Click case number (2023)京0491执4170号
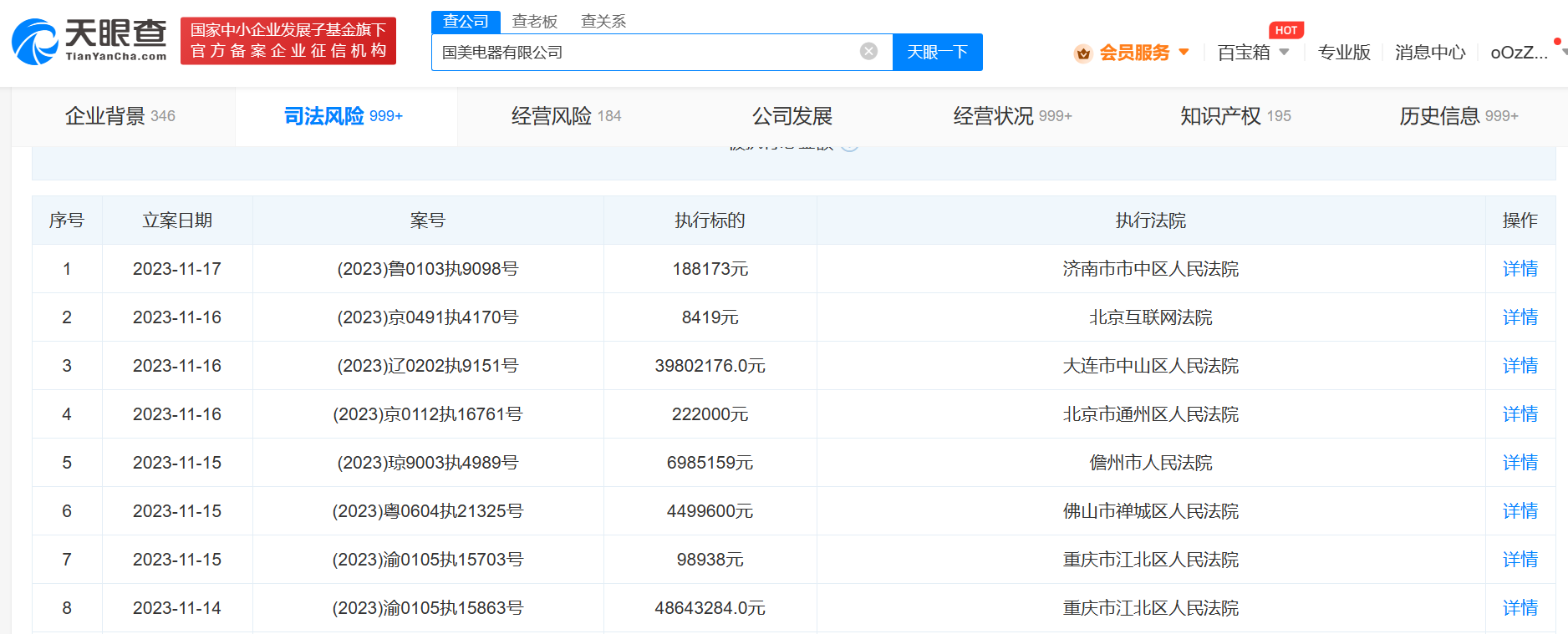Screen dimensions: 1568x634 click(428, 317)
